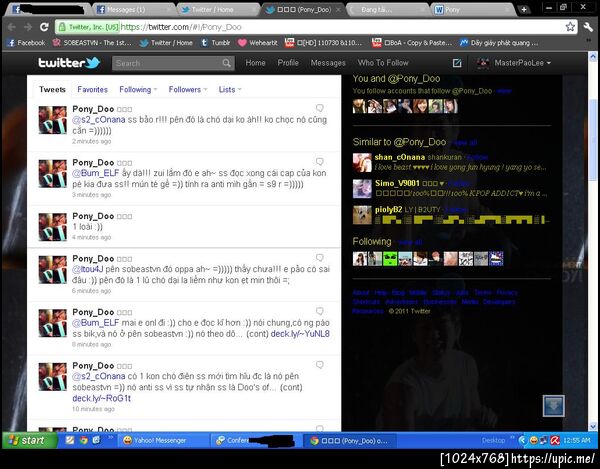Click 2 minutes ago timestamp
The image size is (600, 469).
[x=91, y=141]
